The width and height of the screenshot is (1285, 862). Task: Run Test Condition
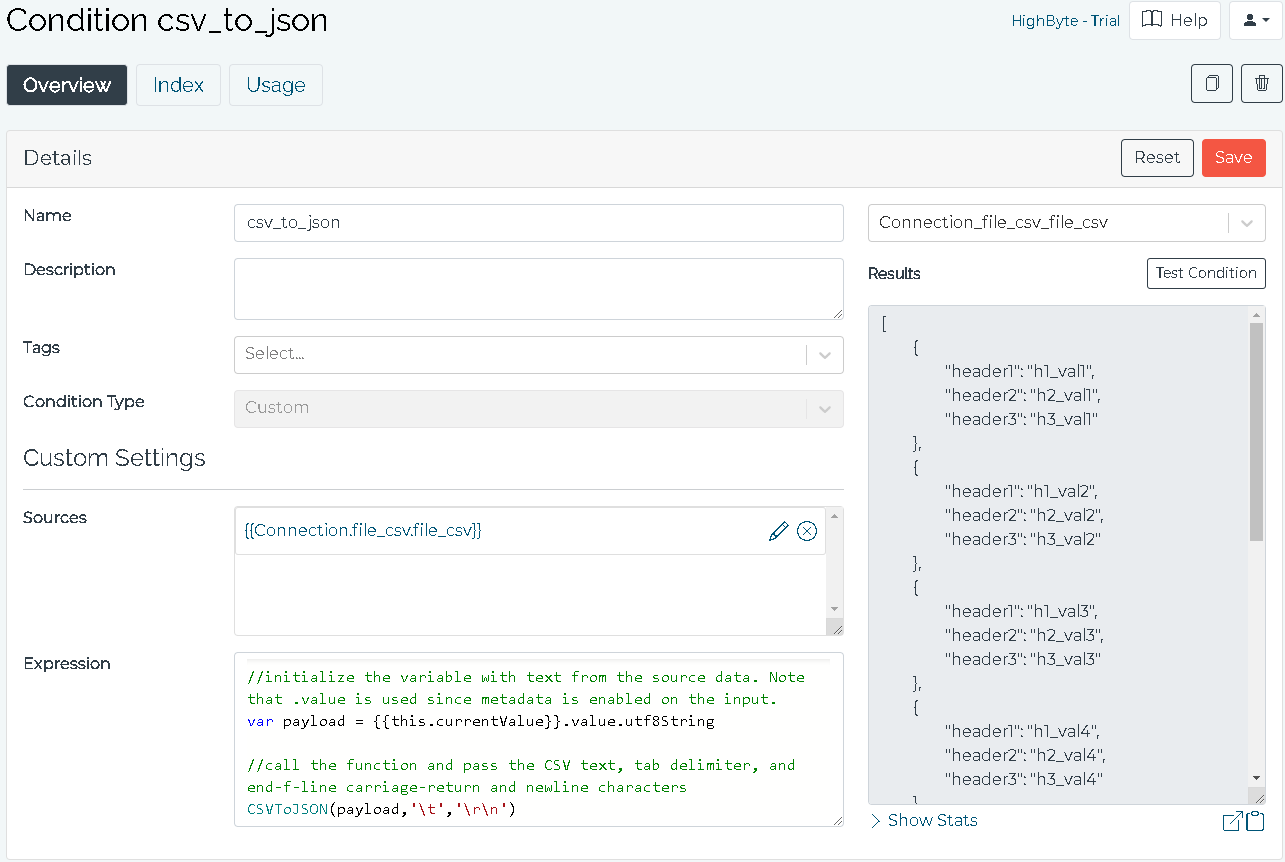point(1206,273)
